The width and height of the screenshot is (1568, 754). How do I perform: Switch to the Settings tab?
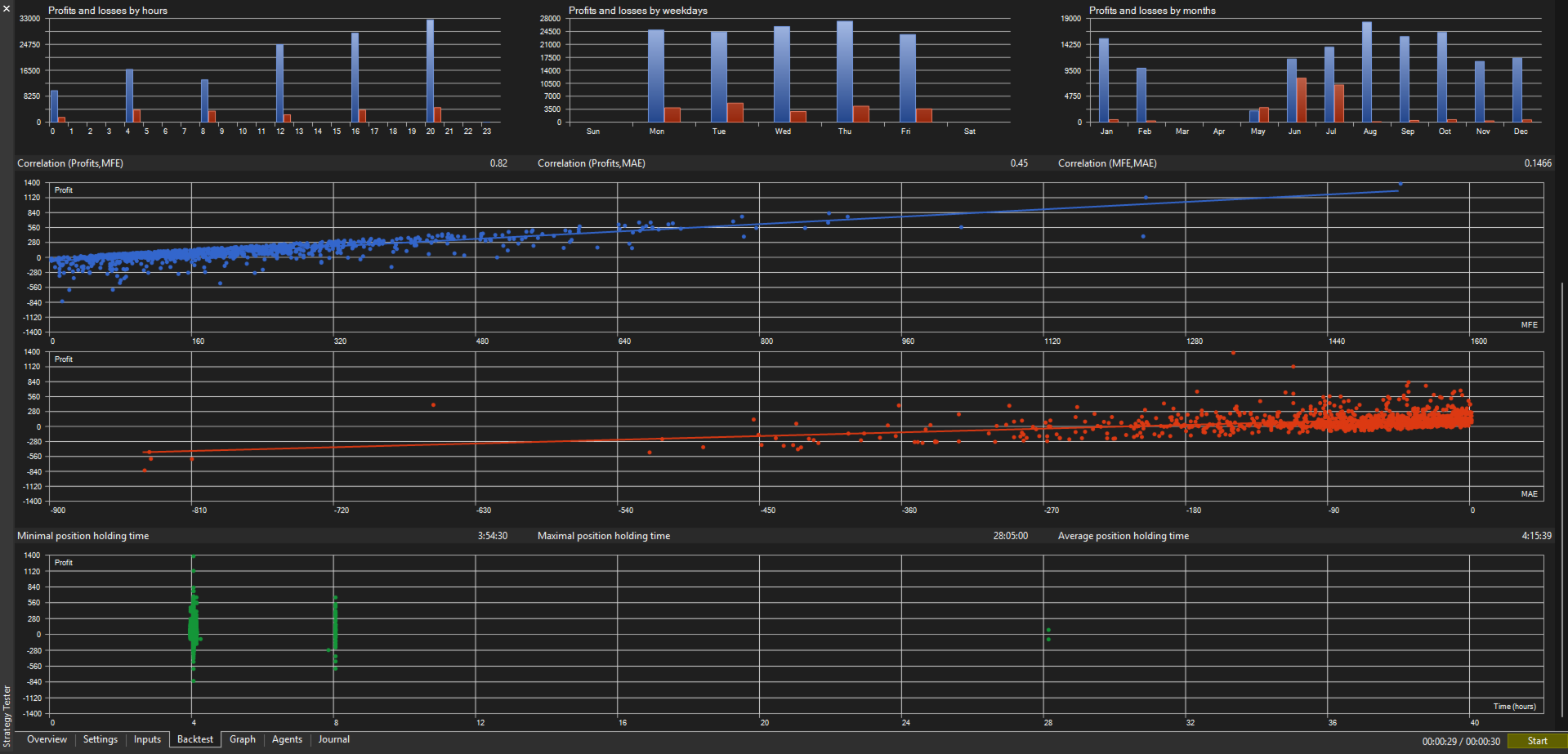click(101, 739)
